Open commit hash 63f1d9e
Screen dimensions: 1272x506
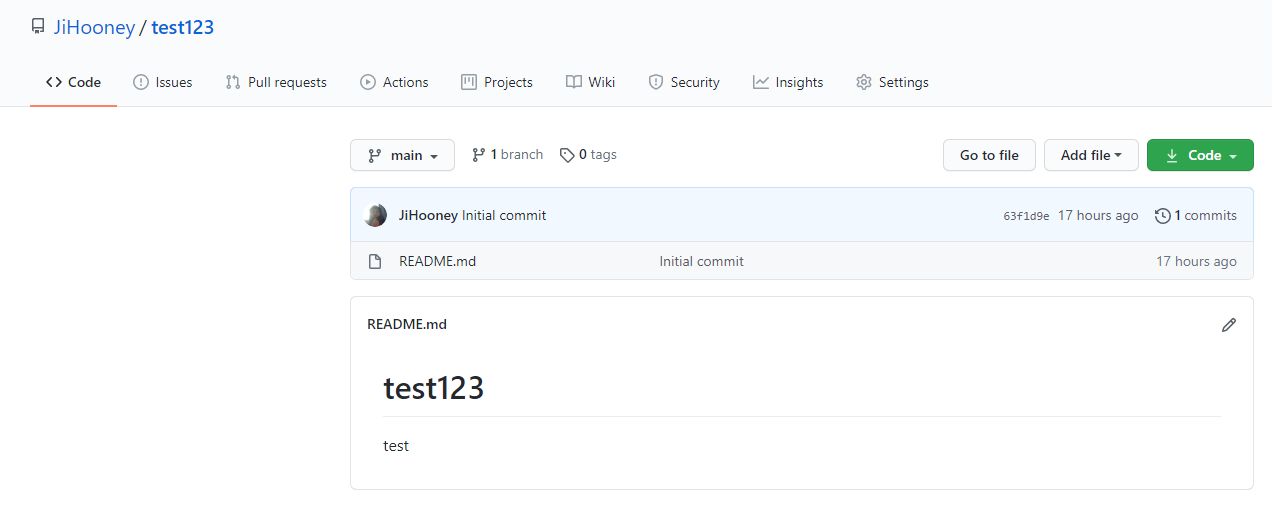click(x=1026, y=216)
